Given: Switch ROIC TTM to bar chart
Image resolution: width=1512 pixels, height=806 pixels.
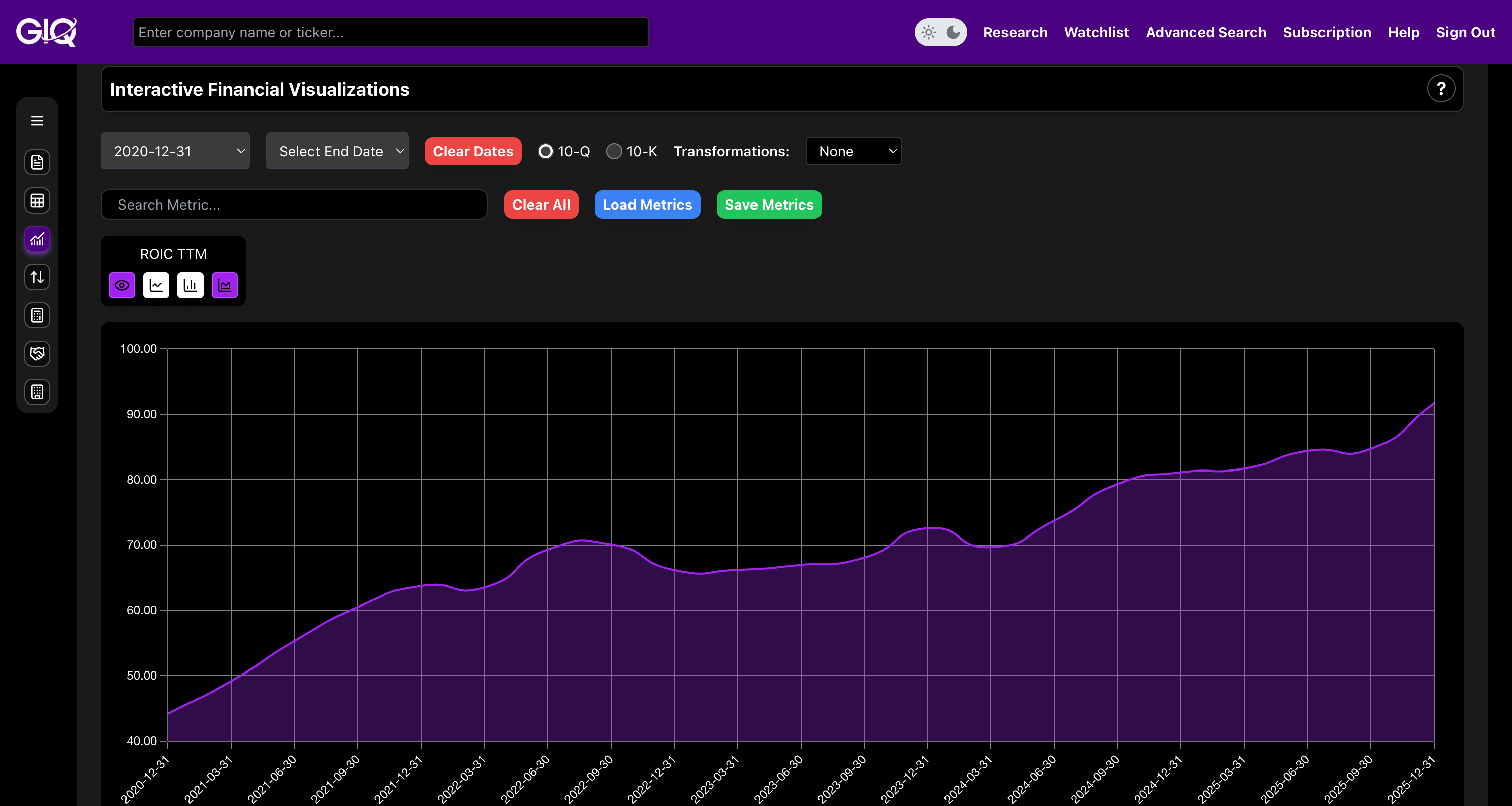Looking at the screenshot, I should pos(190,285).
